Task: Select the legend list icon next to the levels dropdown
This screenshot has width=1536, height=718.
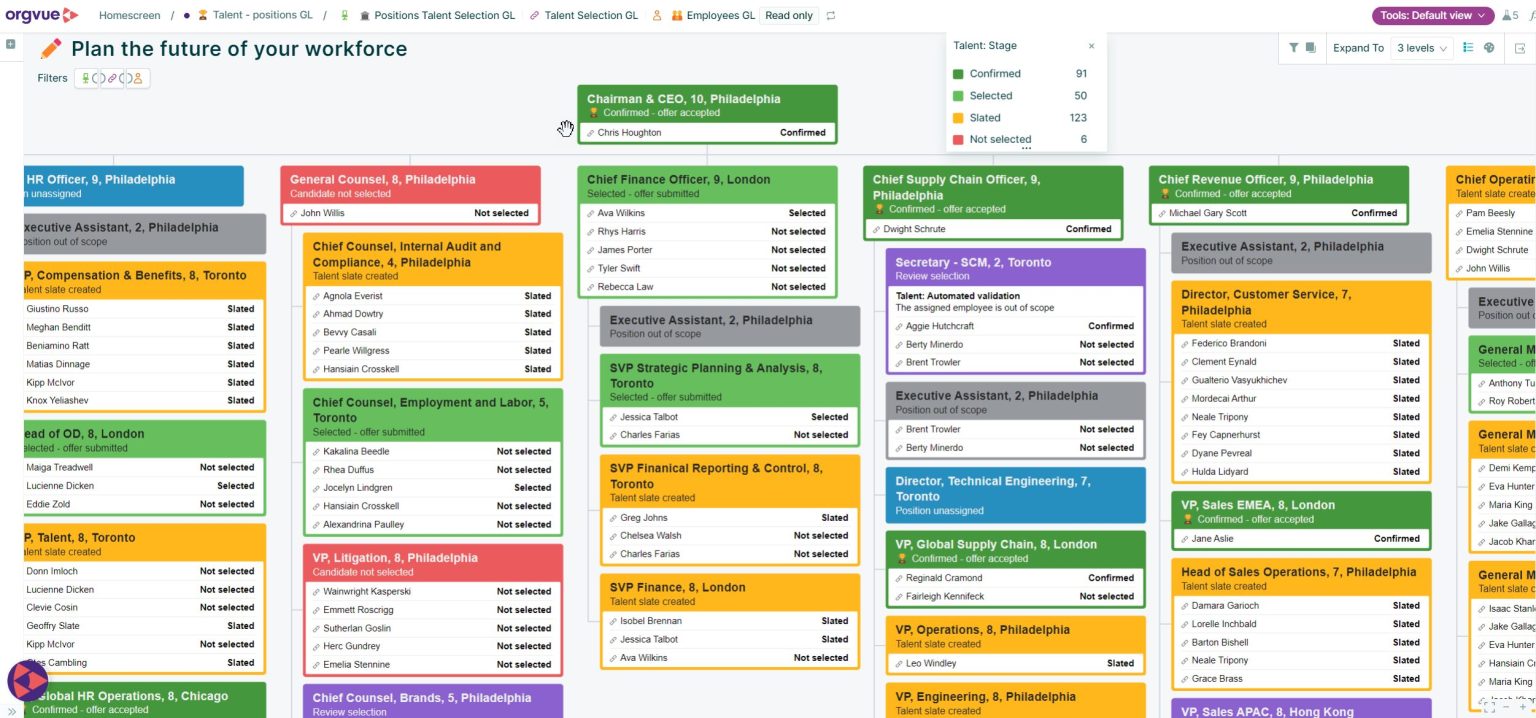Action: click(1469, 47)
